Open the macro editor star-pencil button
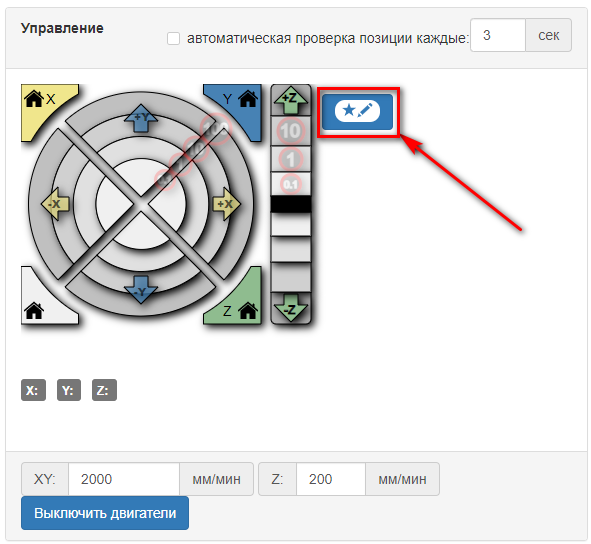Screen dimensions: 591x544 pyautogui.click(x=357, y=112)
